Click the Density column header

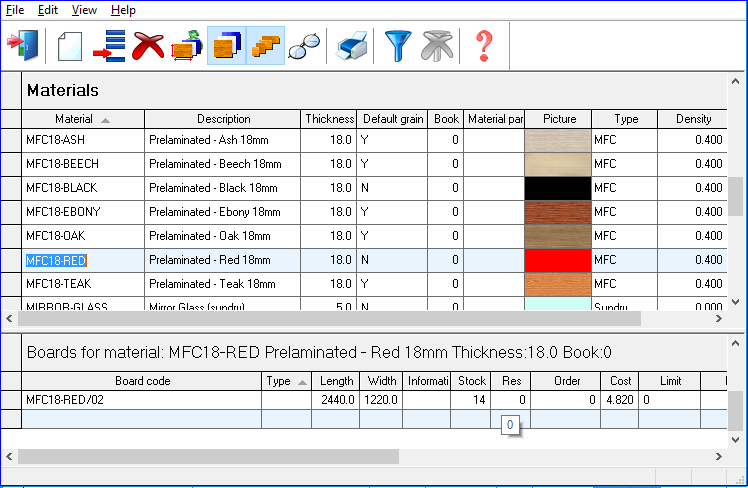[693, 119]
